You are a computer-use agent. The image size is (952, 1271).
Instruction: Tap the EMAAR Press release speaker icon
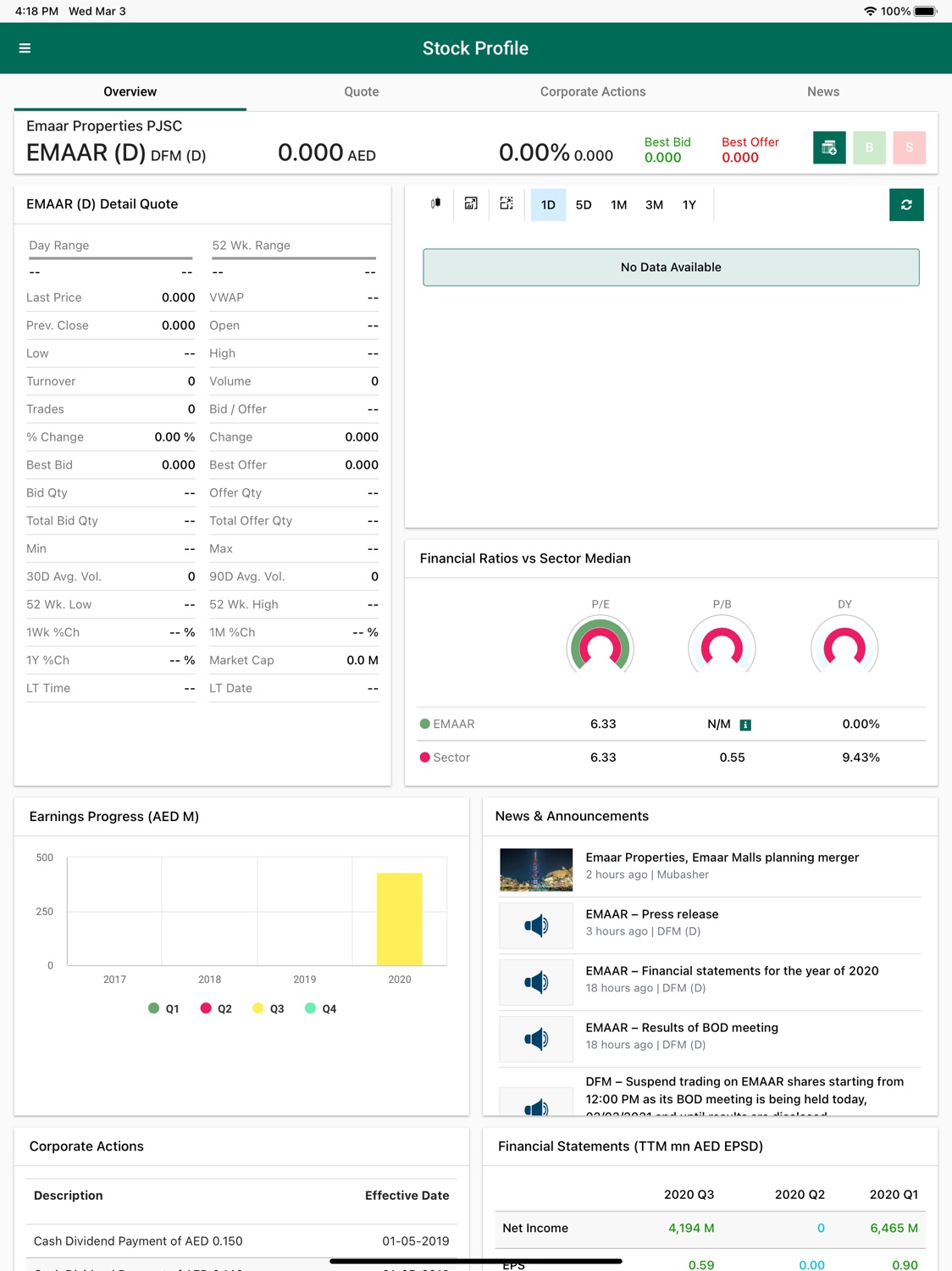[536, 925]
